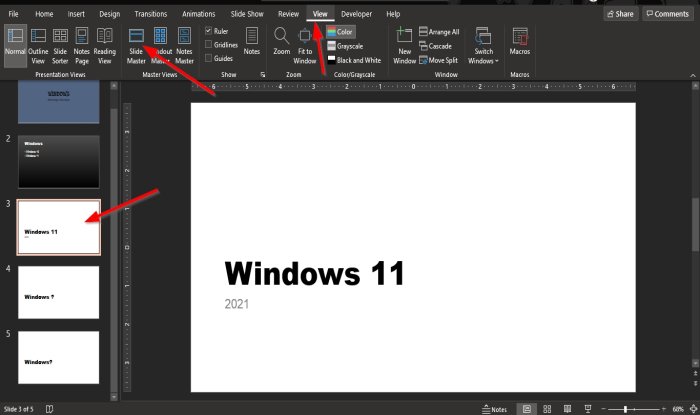Screen dimensions: 700x415
Task: Click the Zoom magnifier tool
Action: tap(282, 41)
